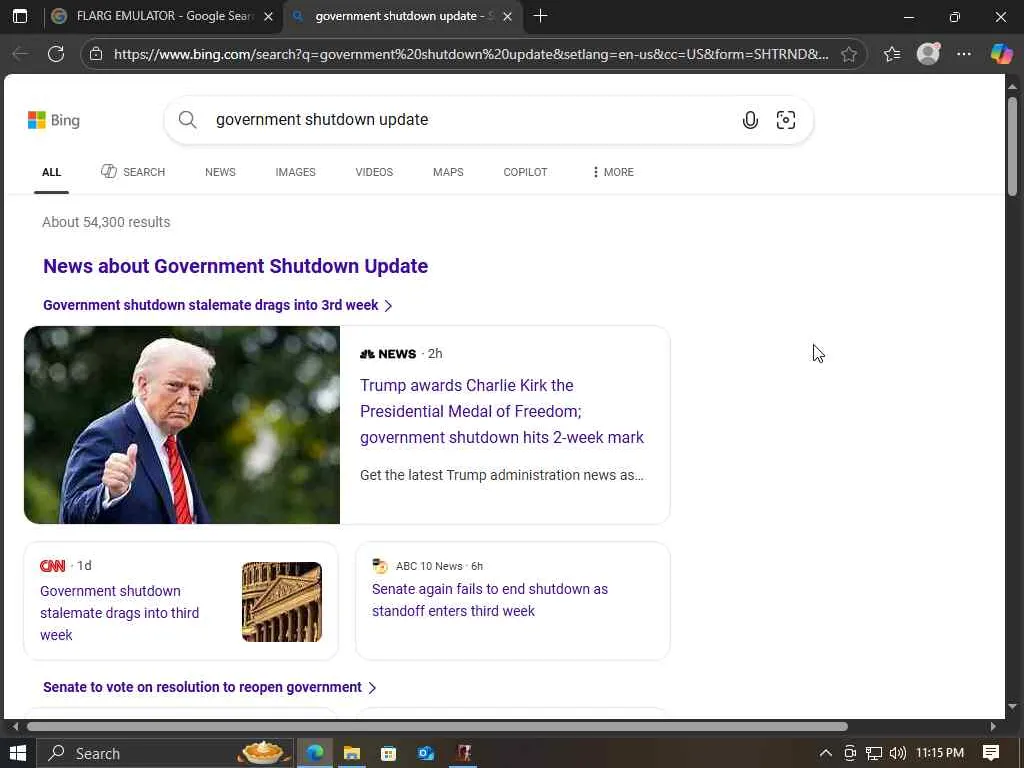This screenshot has height=768, width=1024.
Task: Open Trump awards Charlie Kirk headline
Action: pyautogui.click(x=502, y=411)
